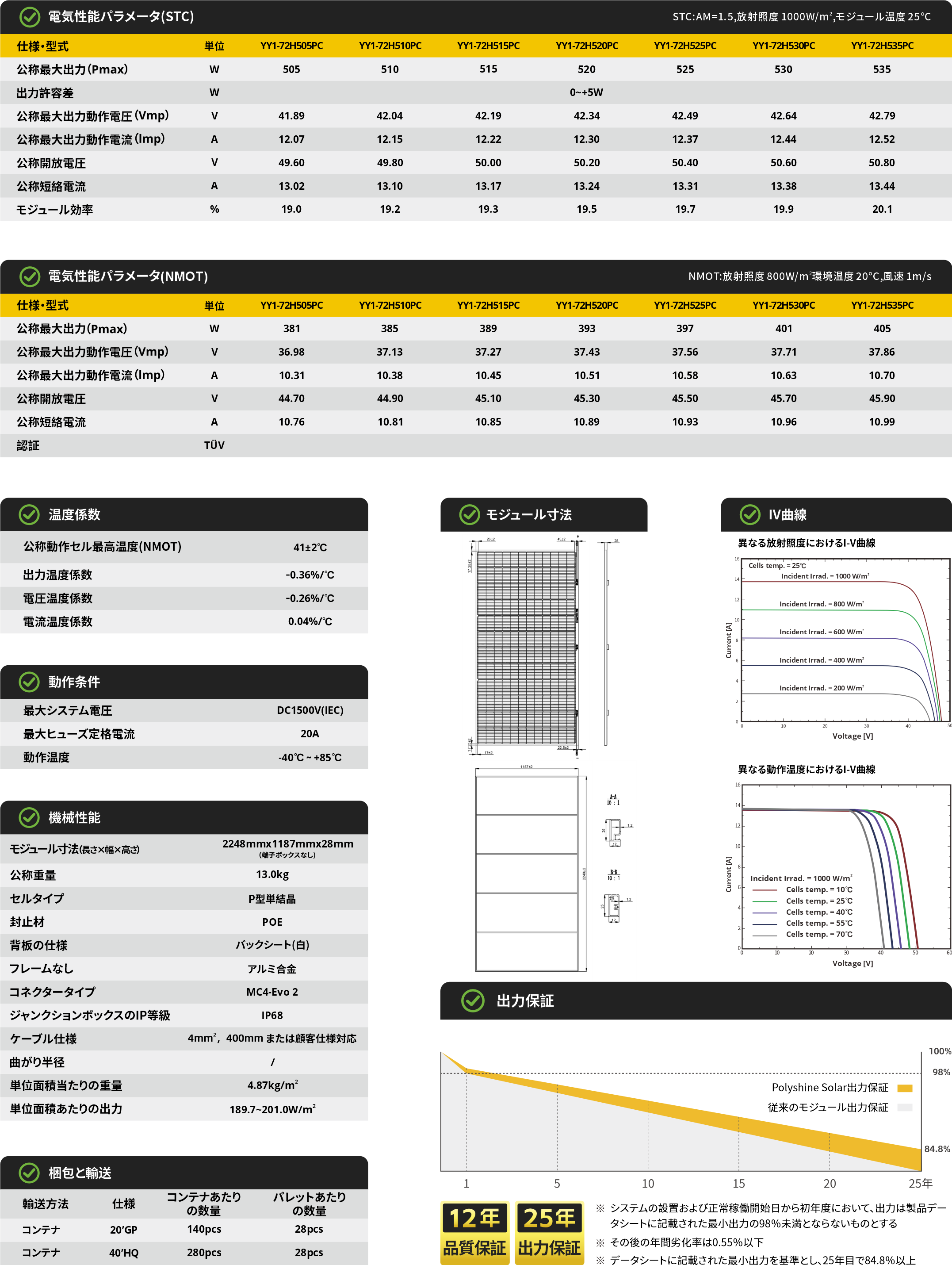Click the encapsulant value POE
The image size is (952, 1265).
tap(272, 923)
